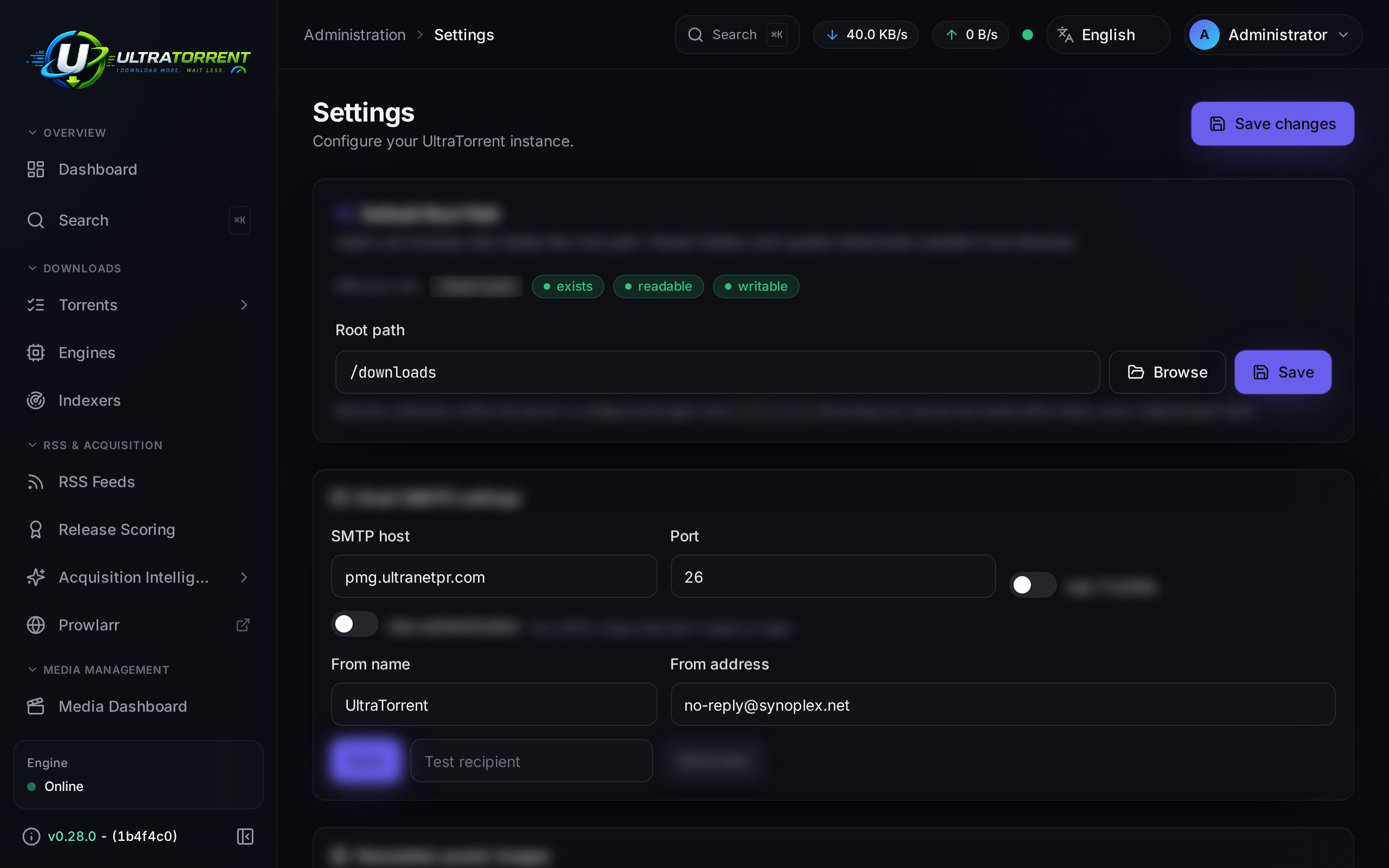Image resolution: width=1389 pixels, height=868 pixels.
Task: Expand the Torrents submenu chevron
Action: [x=244, y=305]
